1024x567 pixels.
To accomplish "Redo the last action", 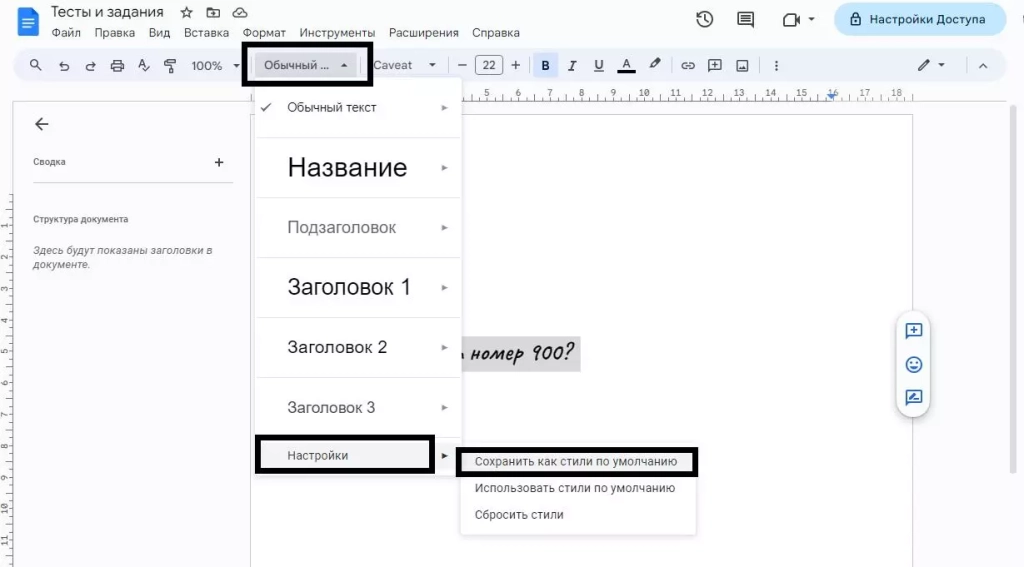I will coord(90,65).
